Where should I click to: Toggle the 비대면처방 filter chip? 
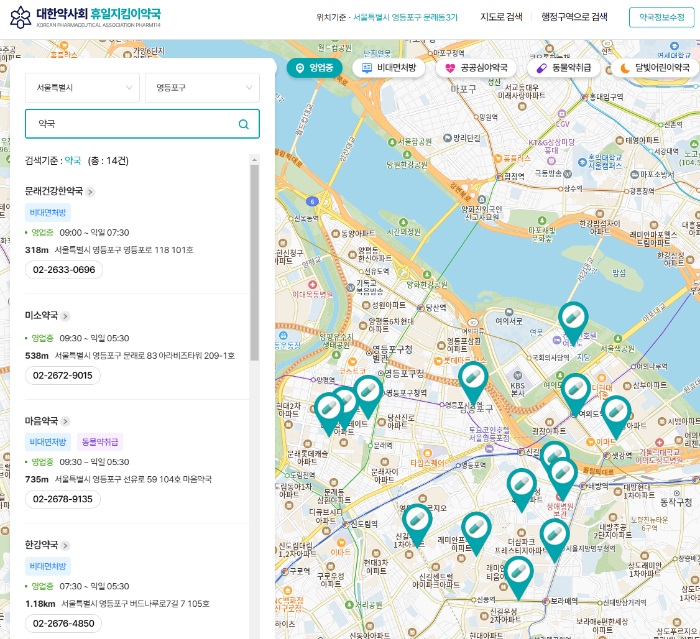pyautogui.click(x=389, y=68)
